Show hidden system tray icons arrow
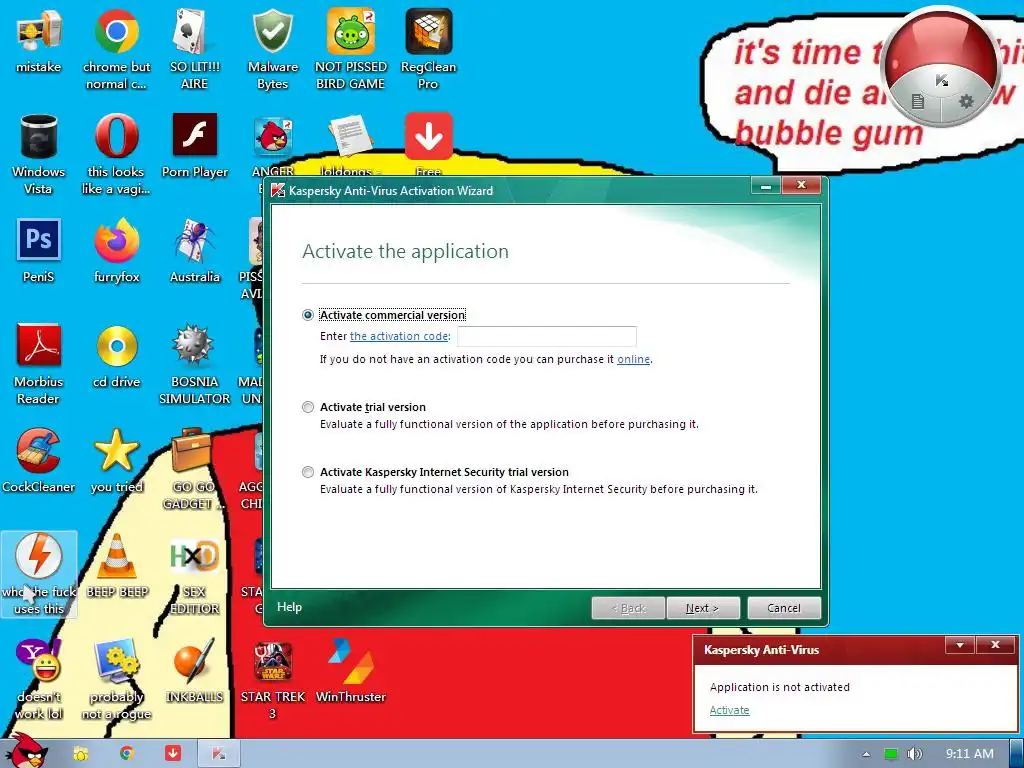 tap(866, 754)
